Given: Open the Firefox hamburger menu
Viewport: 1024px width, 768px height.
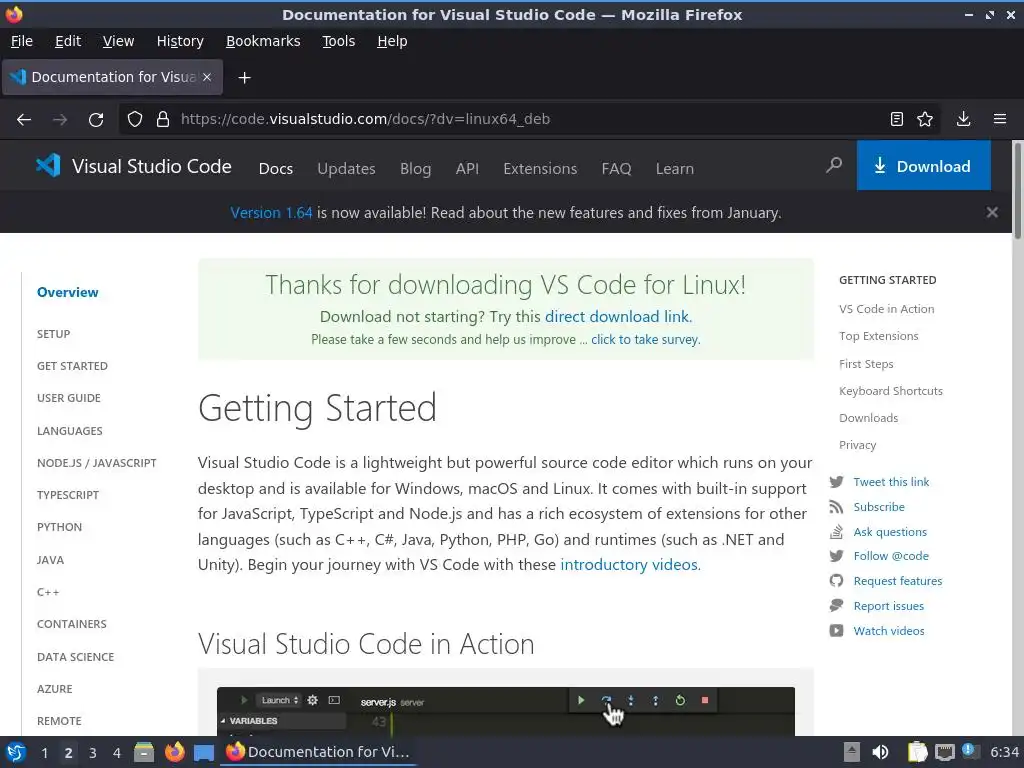Looking at the screenshot, I should pos(1000,119).
